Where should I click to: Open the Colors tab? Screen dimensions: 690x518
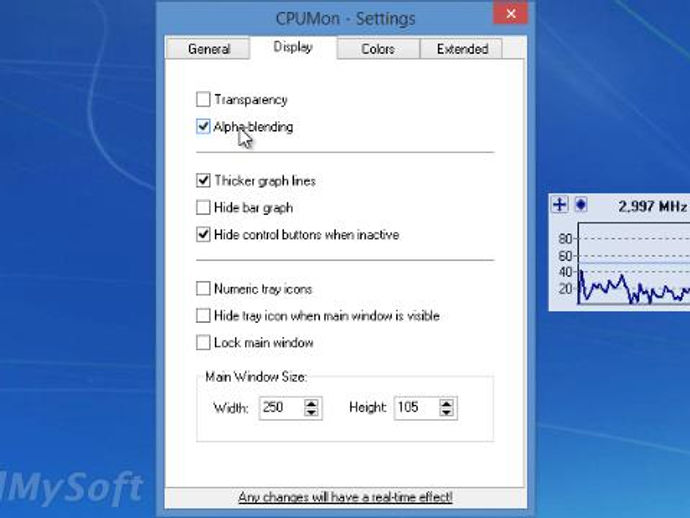[378, 48]
